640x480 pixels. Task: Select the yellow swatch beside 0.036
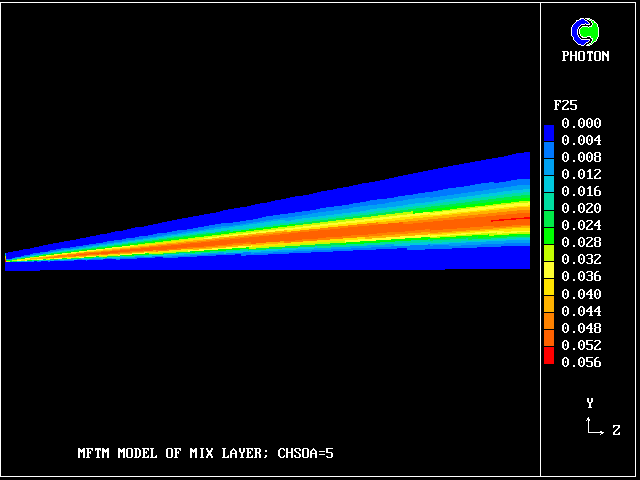pyautogui.click(x=548, y=276)
